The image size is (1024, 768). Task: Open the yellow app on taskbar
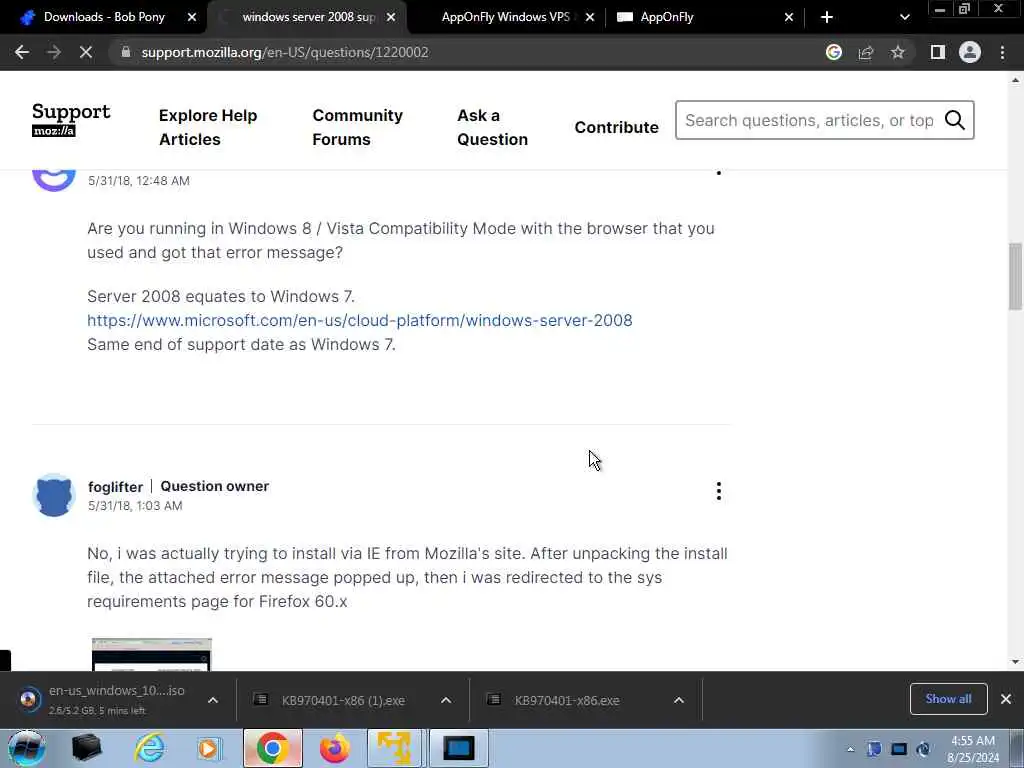(394, 748)
